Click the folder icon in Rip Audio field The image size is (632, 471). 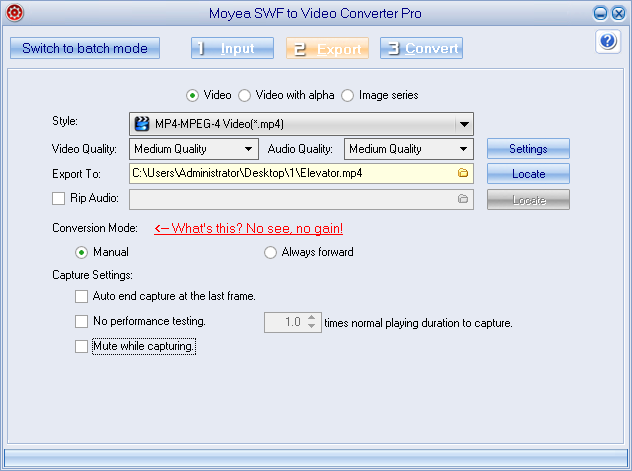point(463,199)
